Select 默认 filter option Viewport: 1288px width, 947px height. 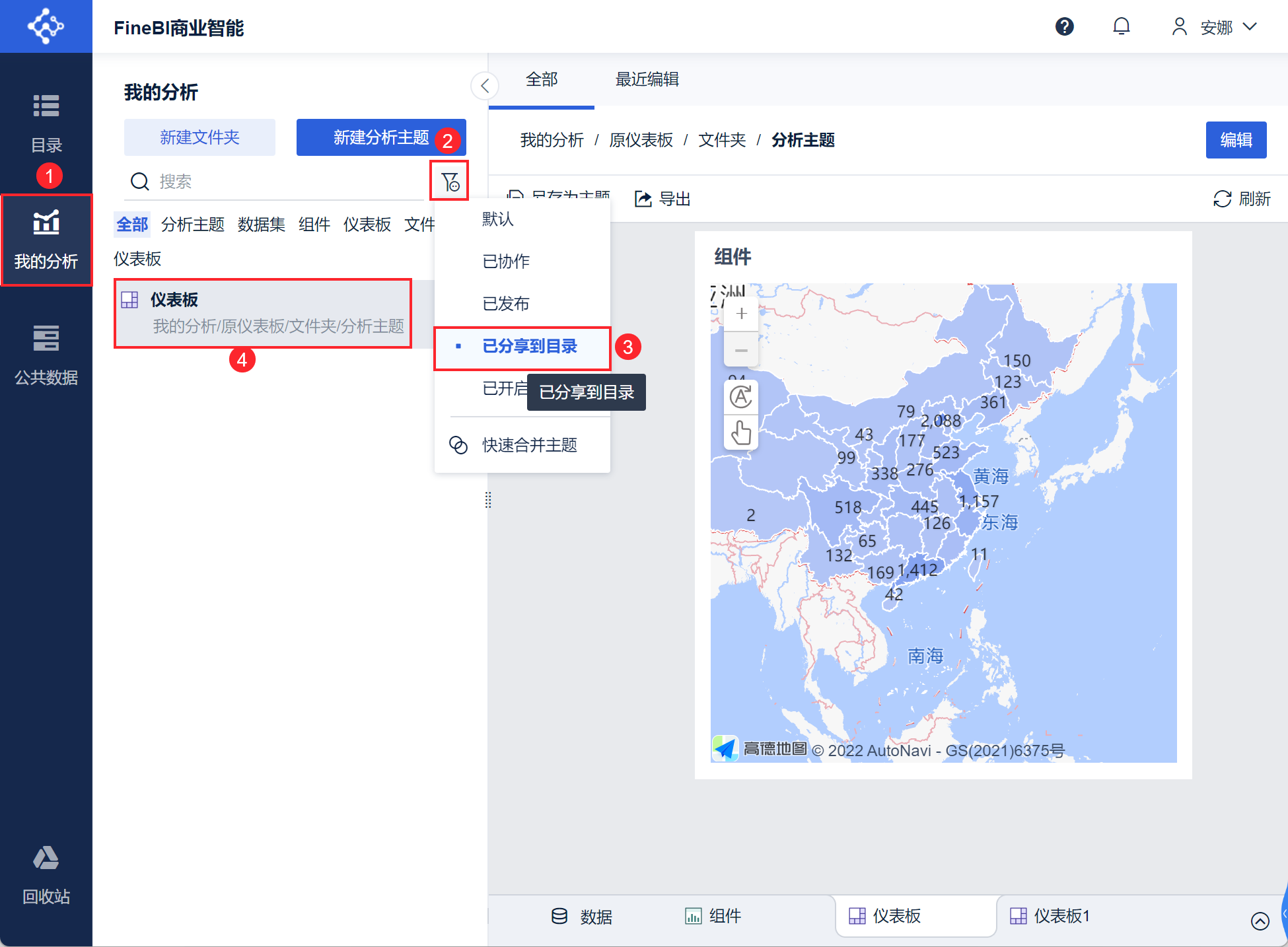[522, 219]
